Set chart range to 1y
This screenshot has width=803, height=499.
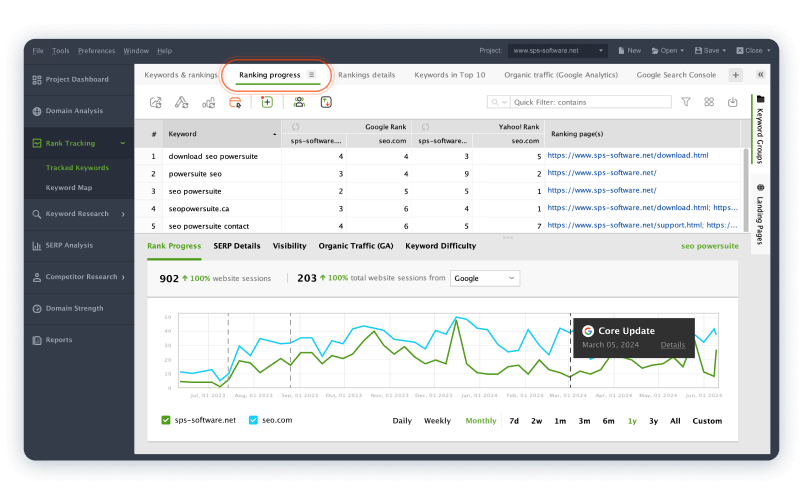click(x=632, y=421)
